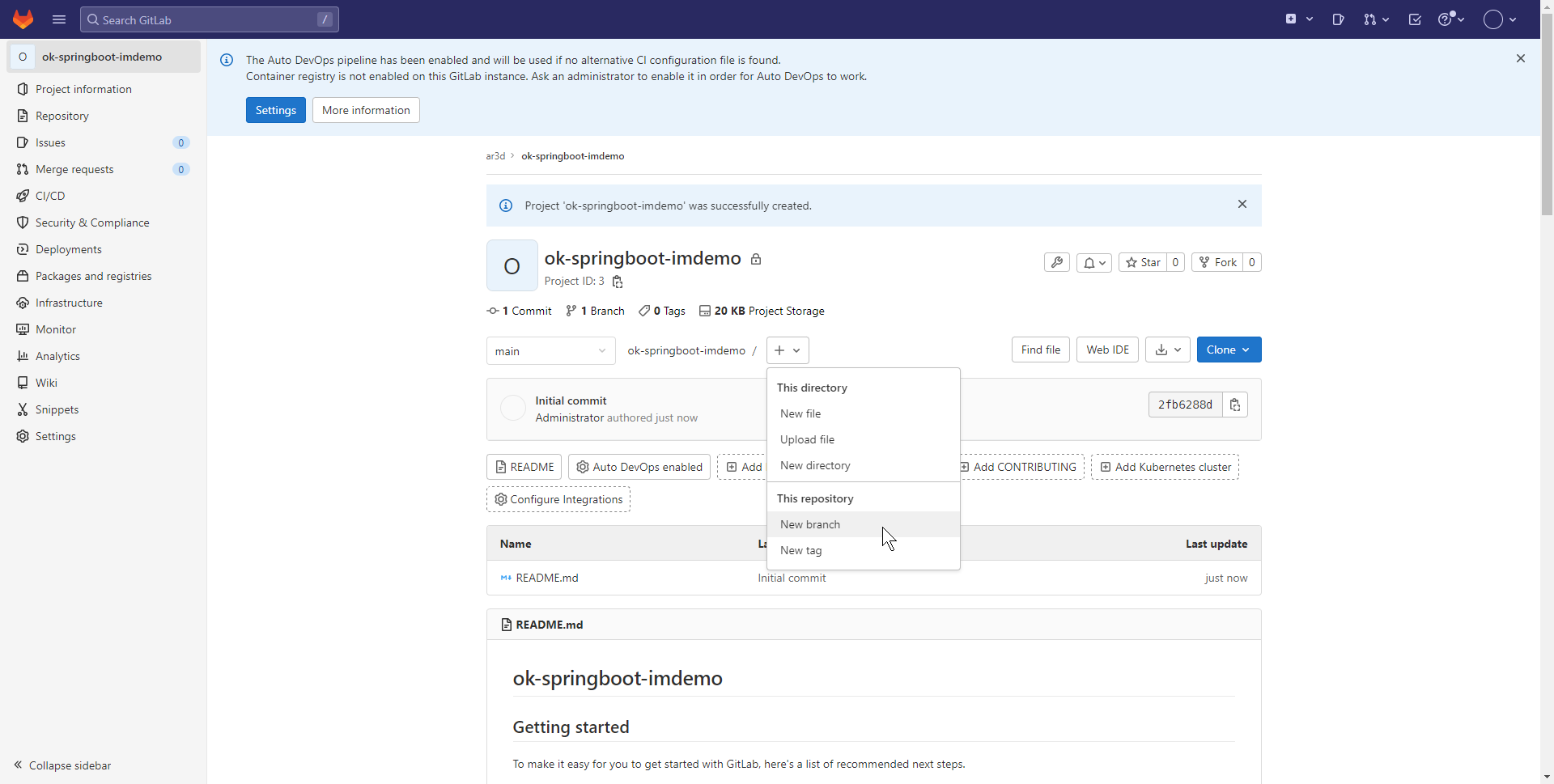
Task: Choose Upload file in the dropdown
Action: [807, 439]
